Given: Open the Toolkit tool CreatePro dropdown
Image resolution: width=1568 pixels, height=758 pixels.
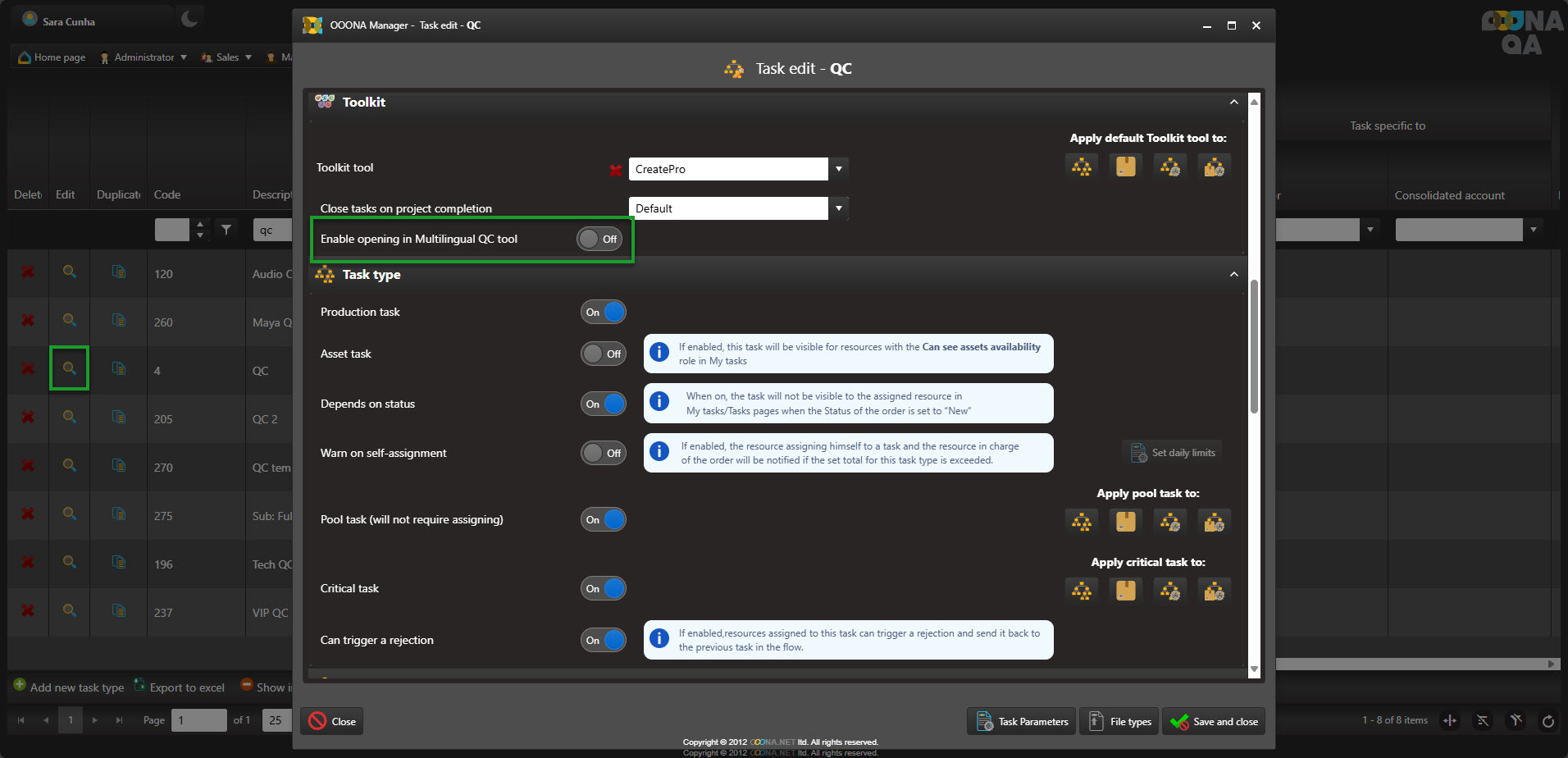Looking at the screenshot, I should [838, 169].
